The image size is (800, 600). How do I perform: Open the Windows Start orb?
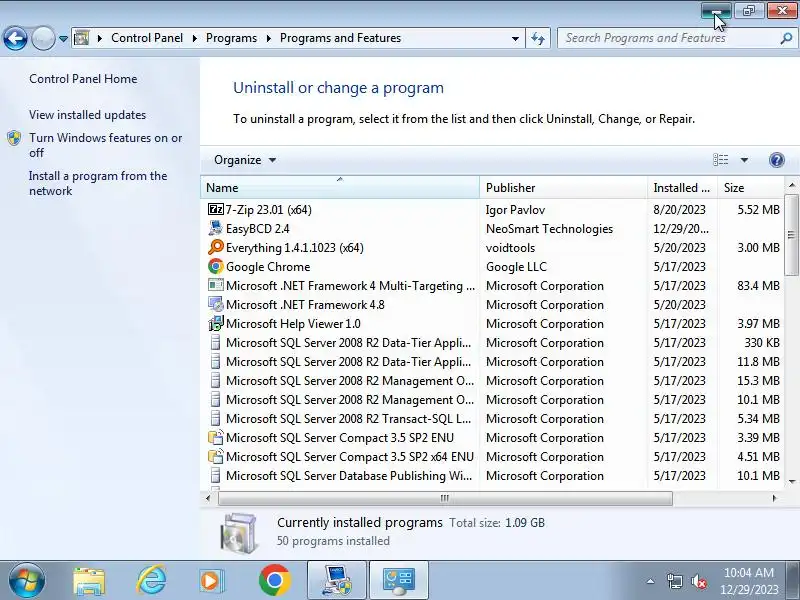click(27, 581)
